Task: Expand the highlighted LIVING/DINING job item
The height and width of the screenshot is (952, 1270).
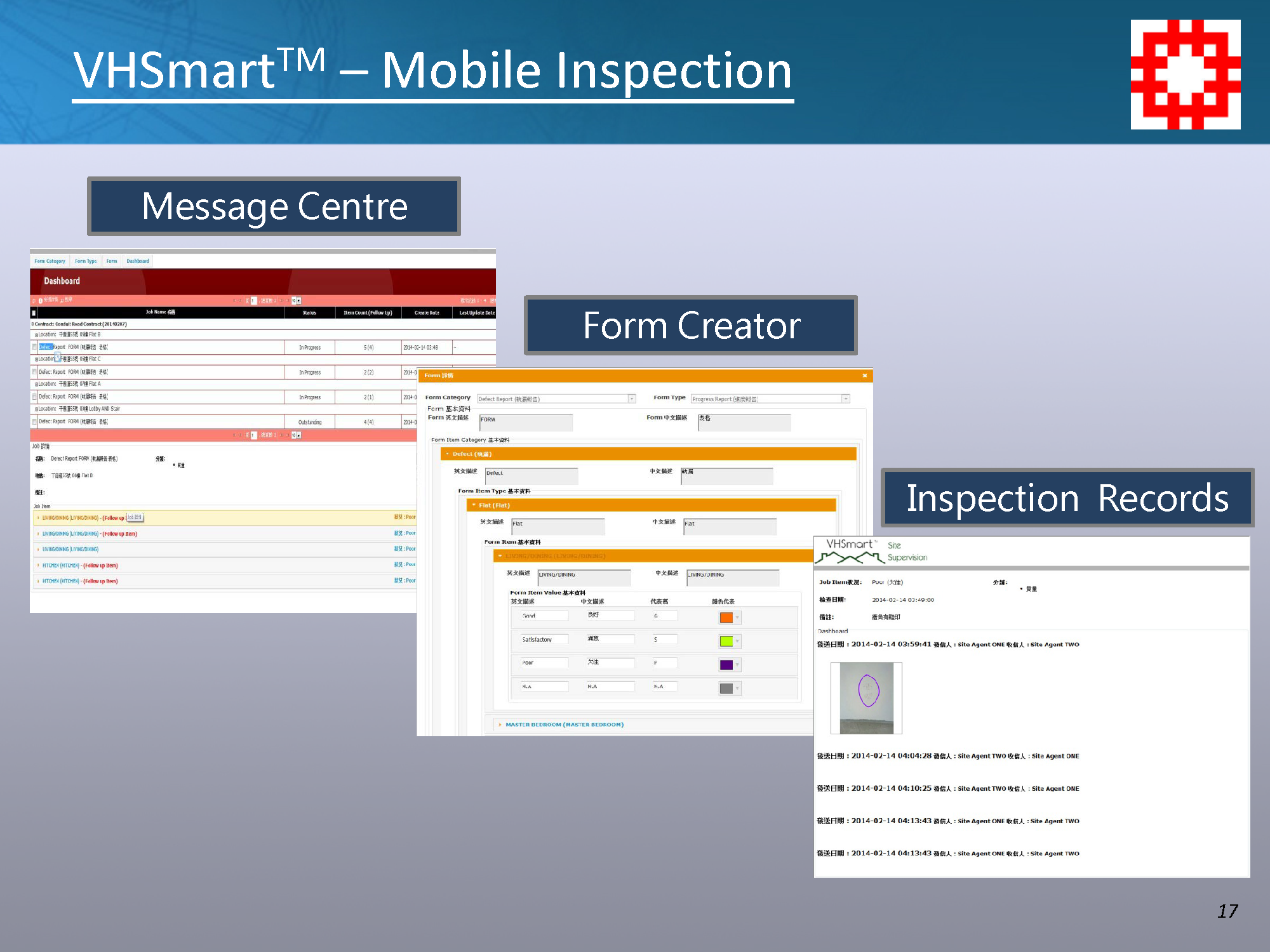Action: 225,517
